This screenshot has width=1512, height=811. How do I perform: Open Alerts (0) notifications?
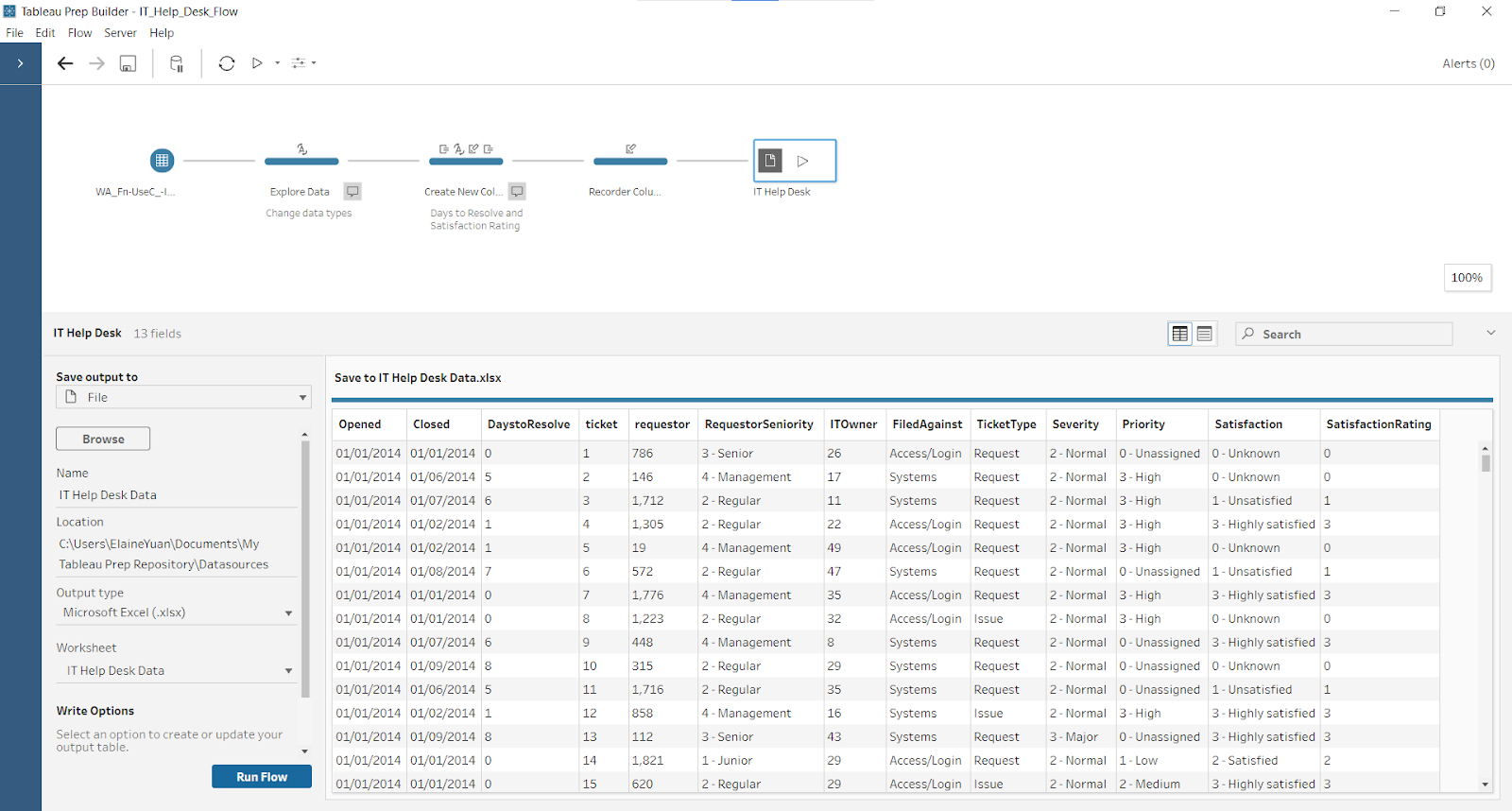point(1469,63)
